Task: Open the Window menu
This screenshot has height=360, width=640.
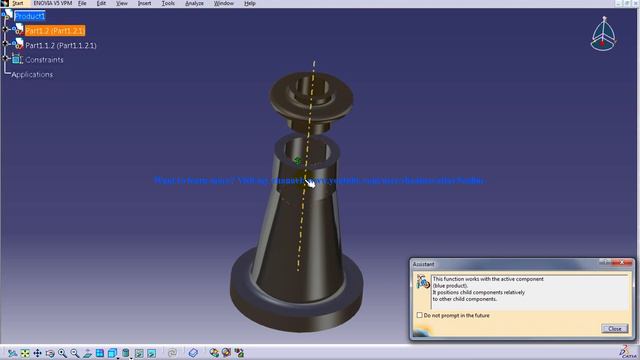Action: pos(224,3)
